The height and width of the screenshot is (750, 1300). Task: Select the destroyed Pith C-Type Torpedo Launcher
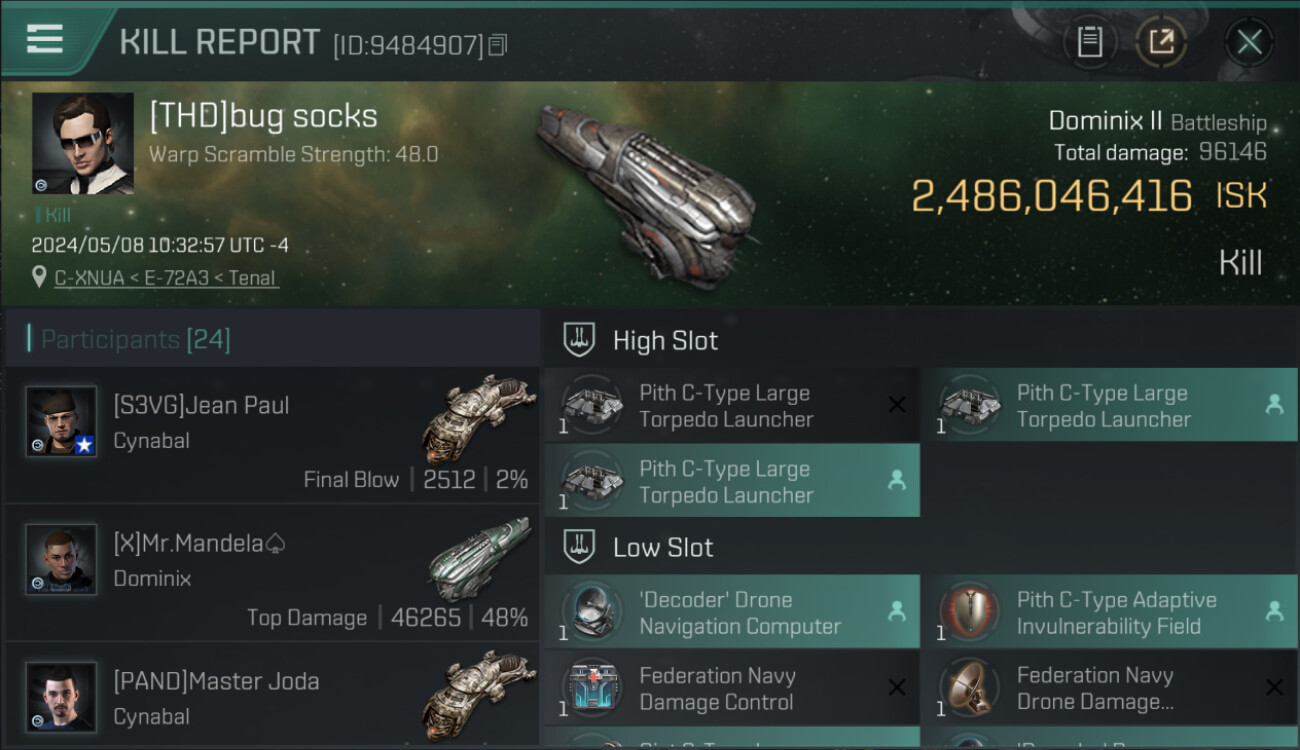(731, 406)
